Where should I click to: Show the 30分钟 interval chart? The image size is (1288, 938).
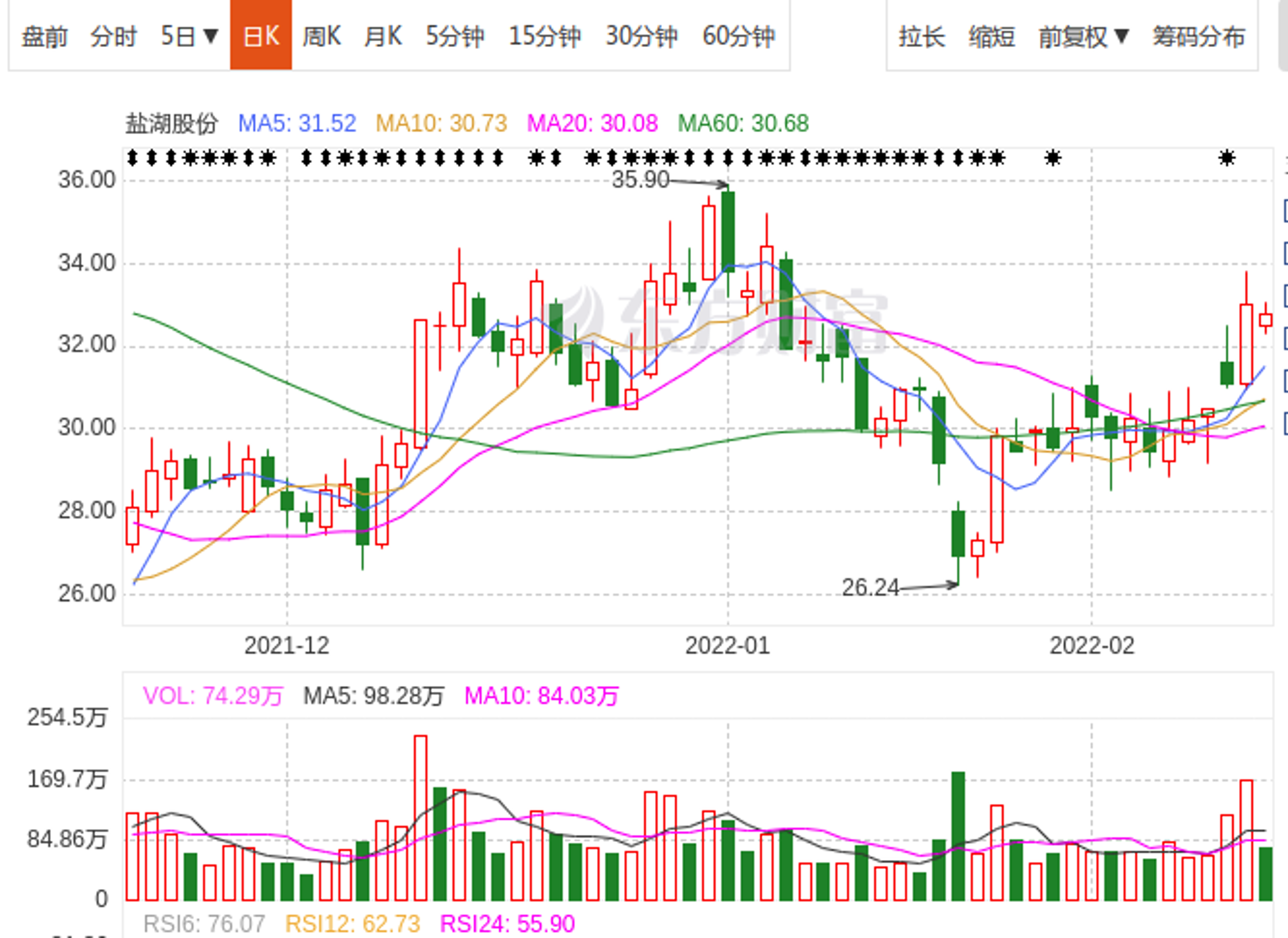[x=641, y=36]
